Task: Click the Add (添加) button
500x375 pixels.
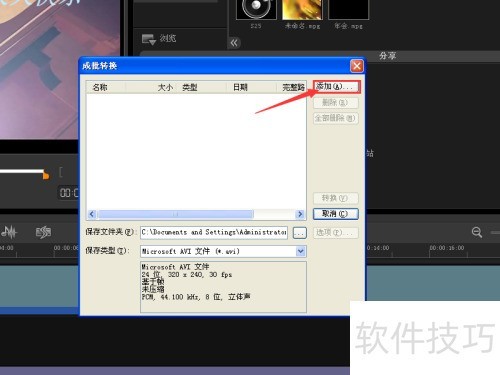Action: [x=336, y=87]
